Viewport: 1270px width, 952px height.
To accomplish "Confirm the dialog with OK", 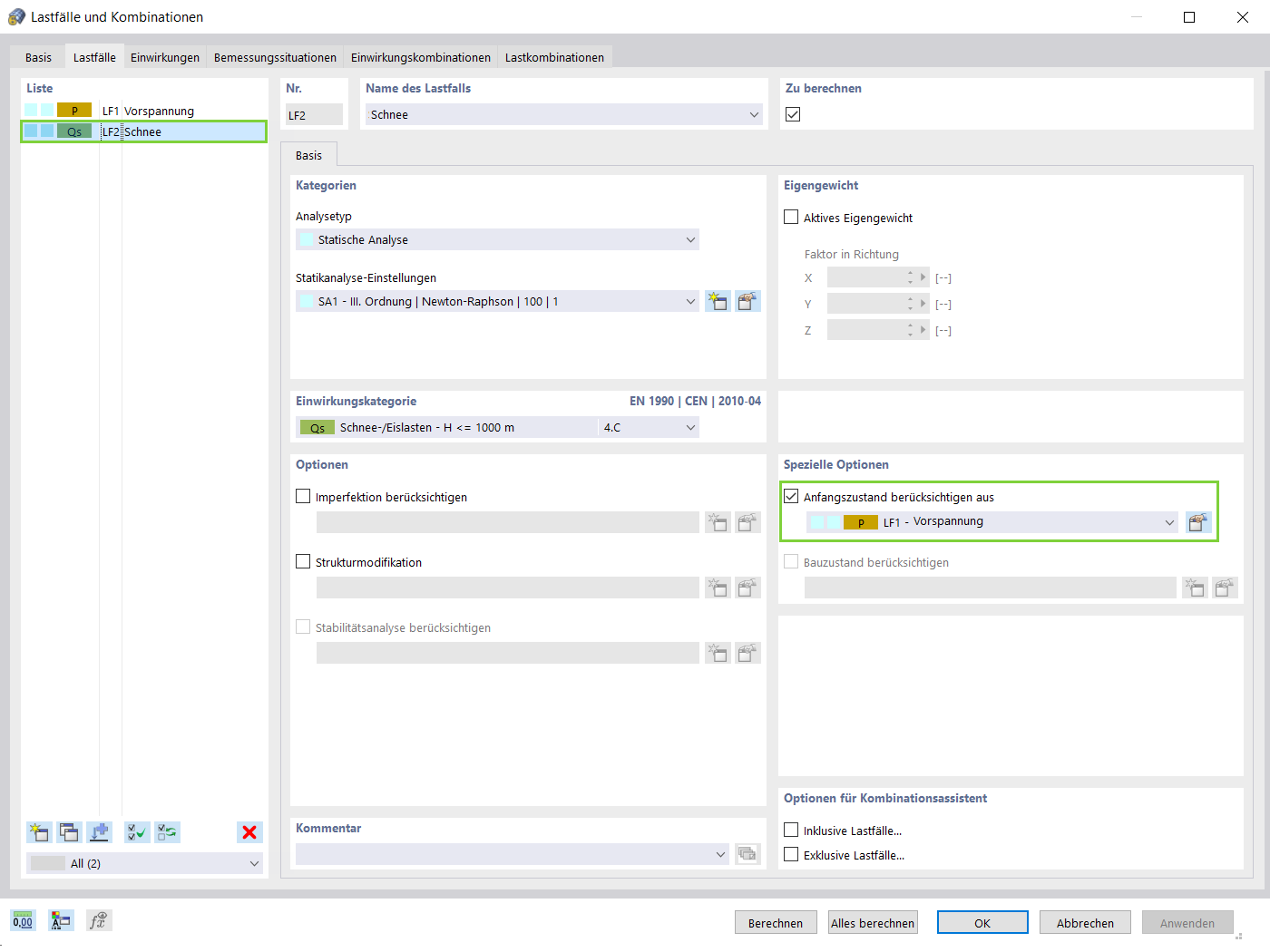I will click(x=982, y=923).
